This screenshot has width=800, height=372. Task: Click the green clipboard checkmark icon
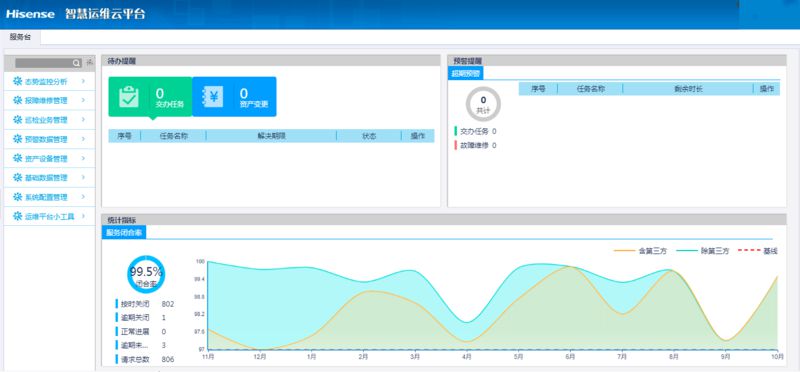coord(129,96)
